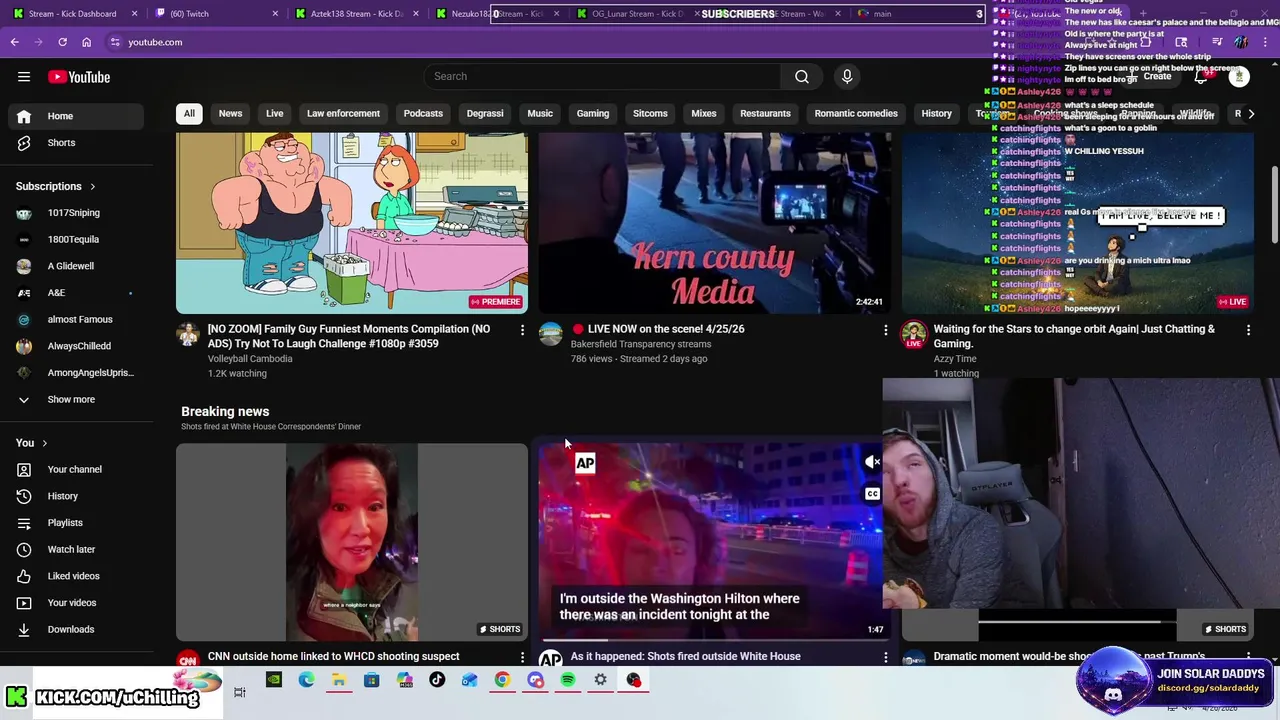Select the All filter chip

pyautogui.click(x=189, y=114)
